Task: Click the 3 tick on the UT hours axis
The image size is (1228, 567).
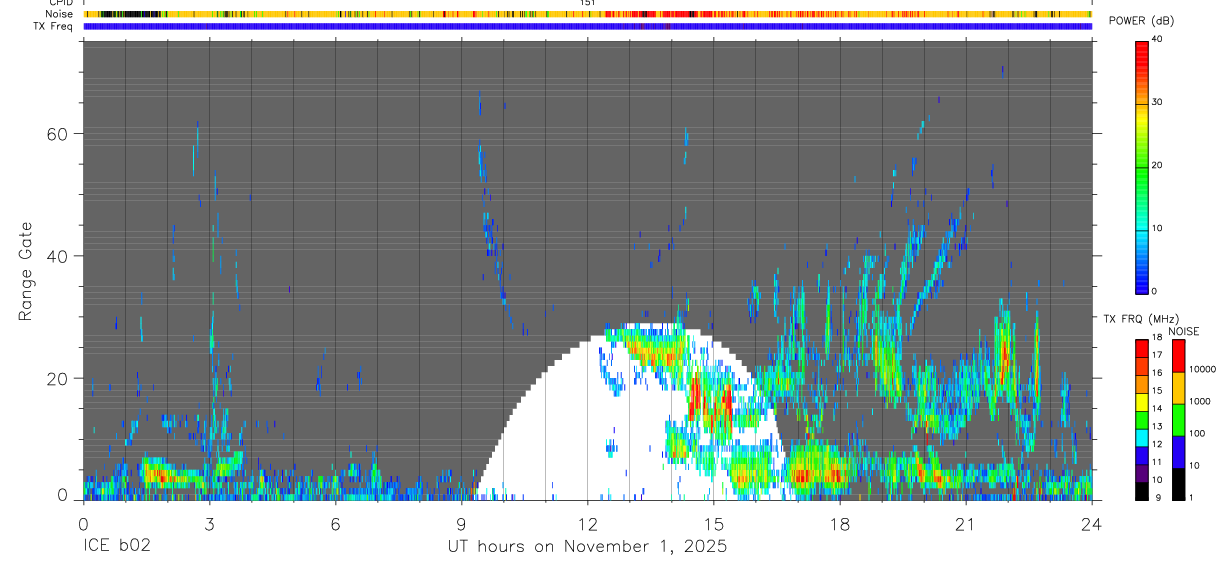Action: coord(209,523)
